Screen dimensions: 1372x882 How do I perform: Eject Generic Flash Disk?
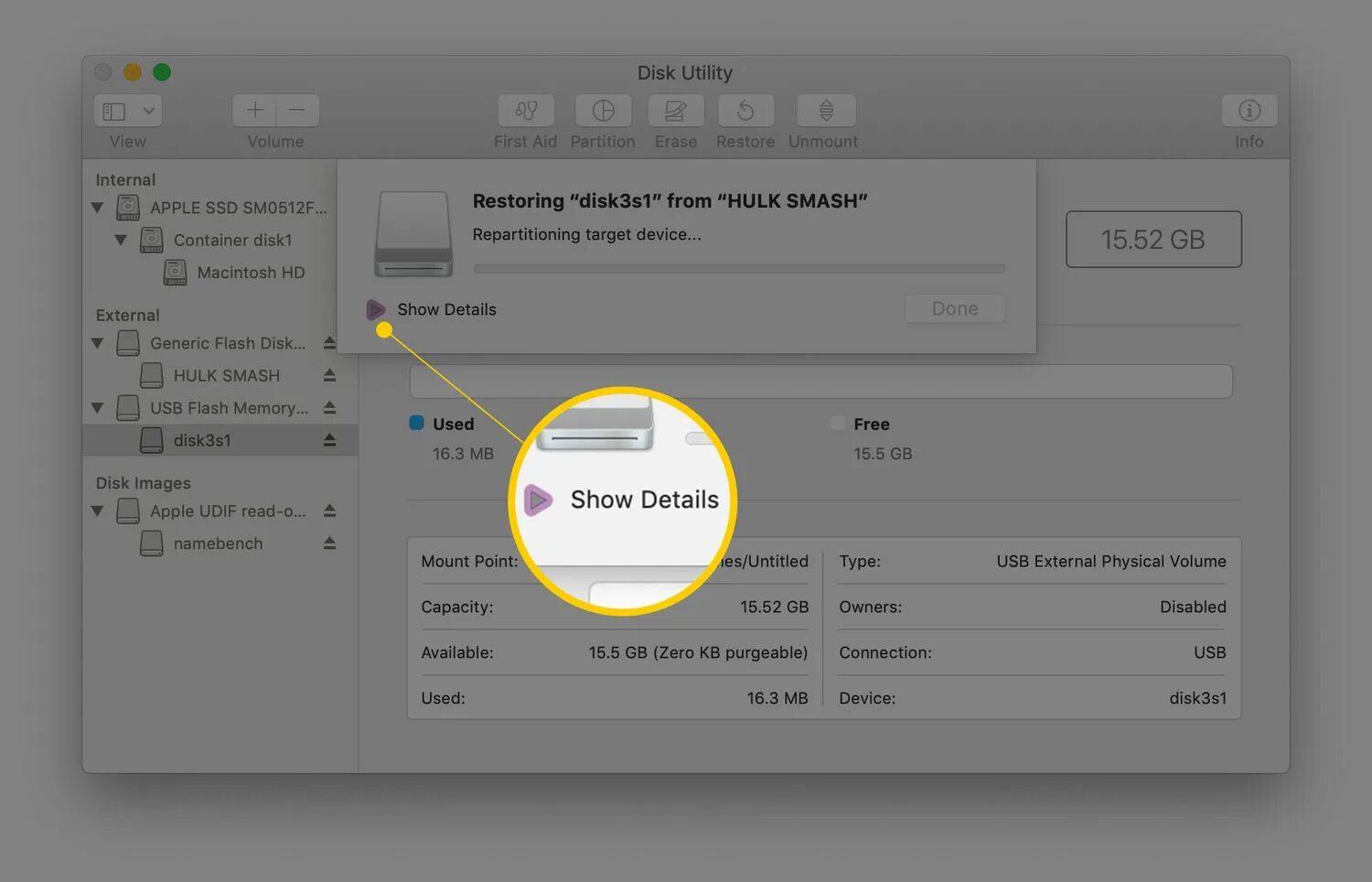pos(329,343)
